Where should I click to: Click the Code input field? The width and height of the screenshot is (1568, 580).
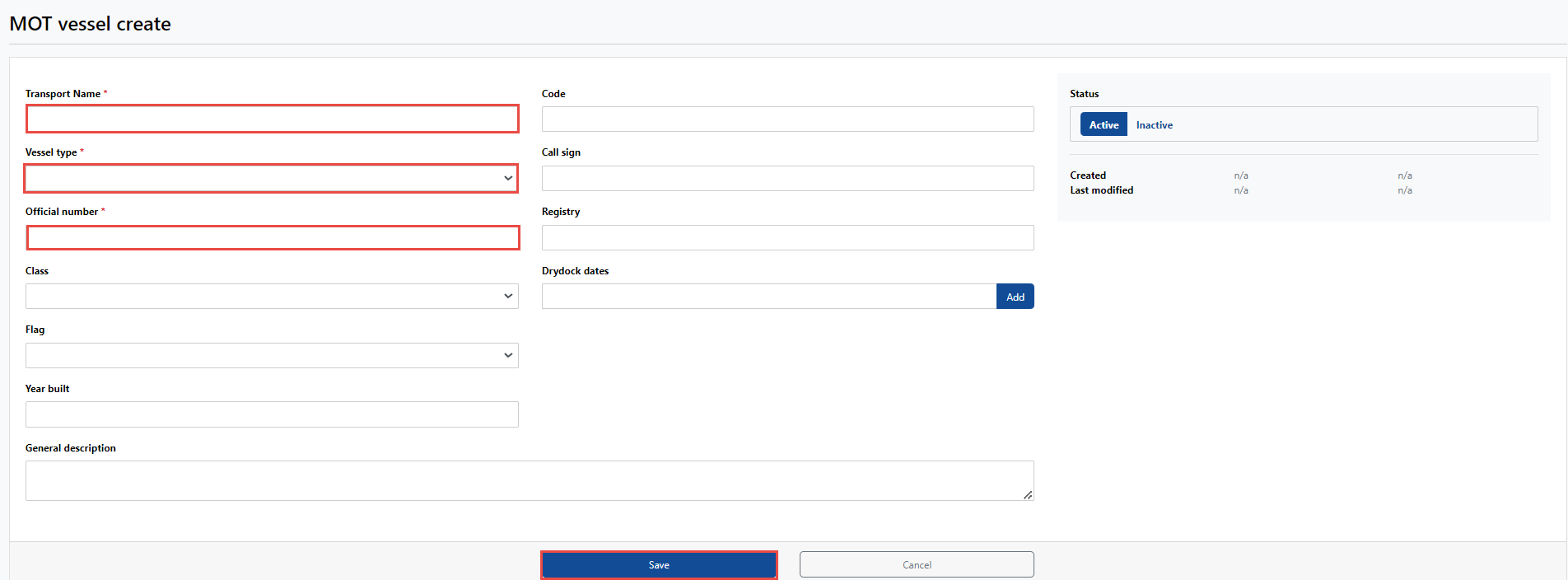[787, 119]
